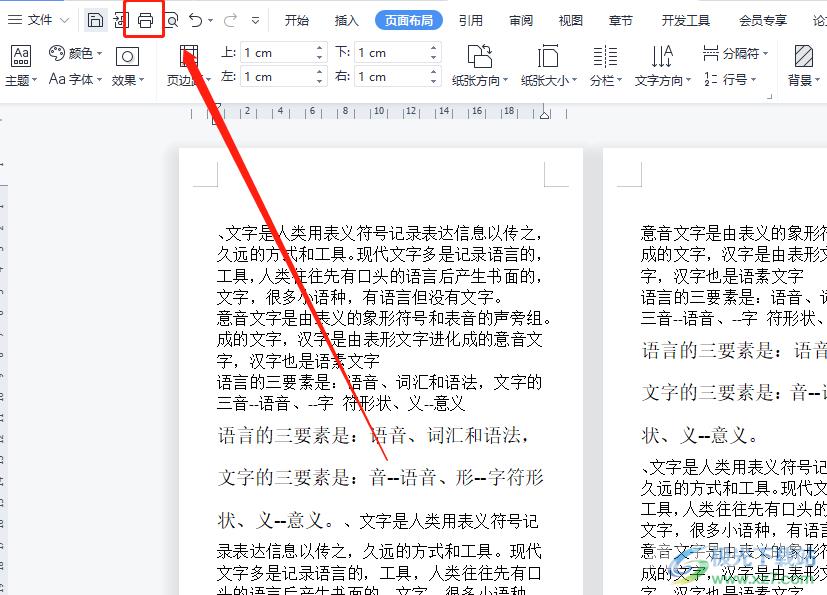Viewport: 827px width, 595px height.
Task: Click the Save icon in quick access toolbar
Action: coord(95,21)
